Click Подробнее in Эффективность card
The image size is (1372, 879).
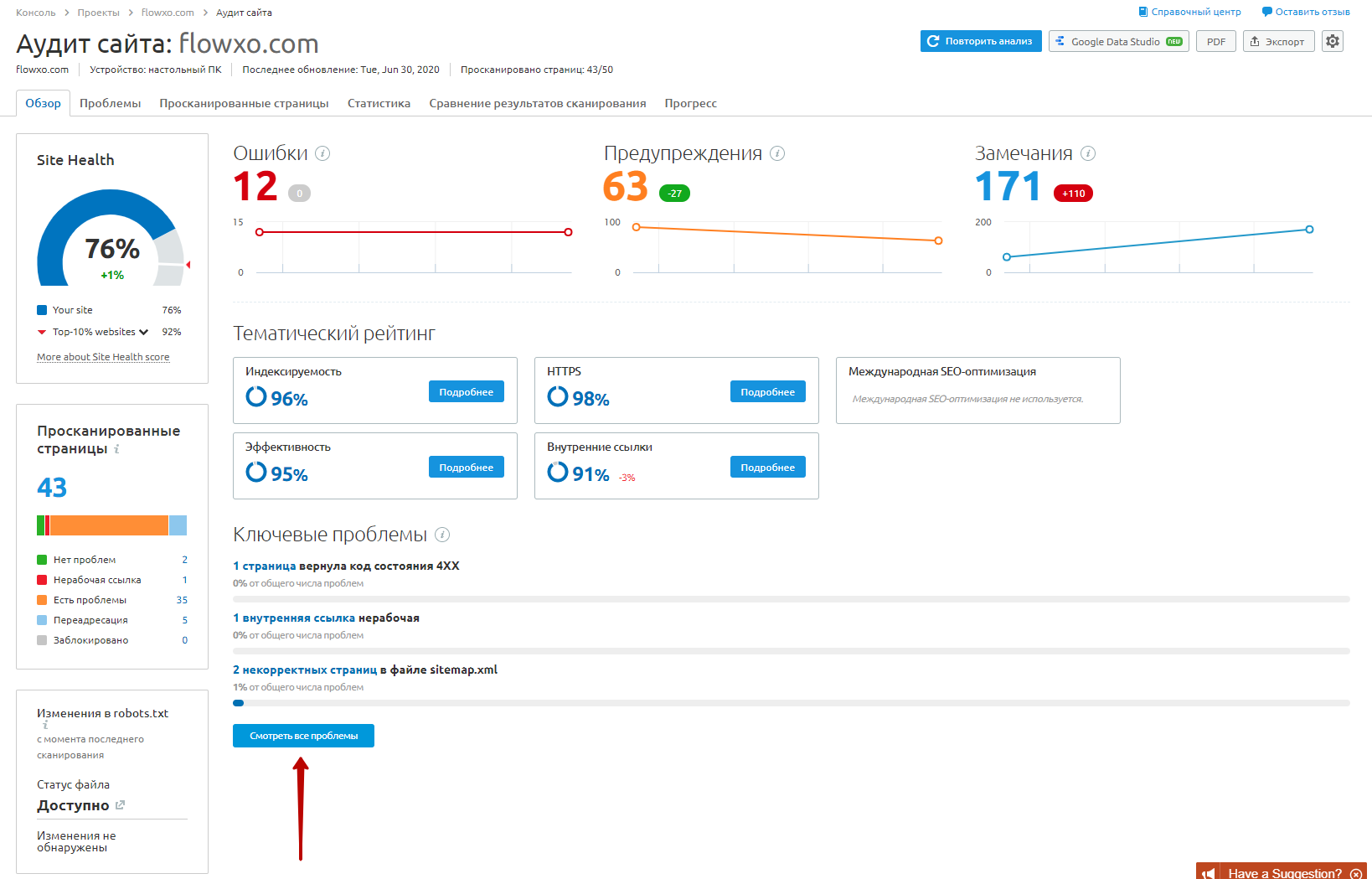[x=466, y=467]
